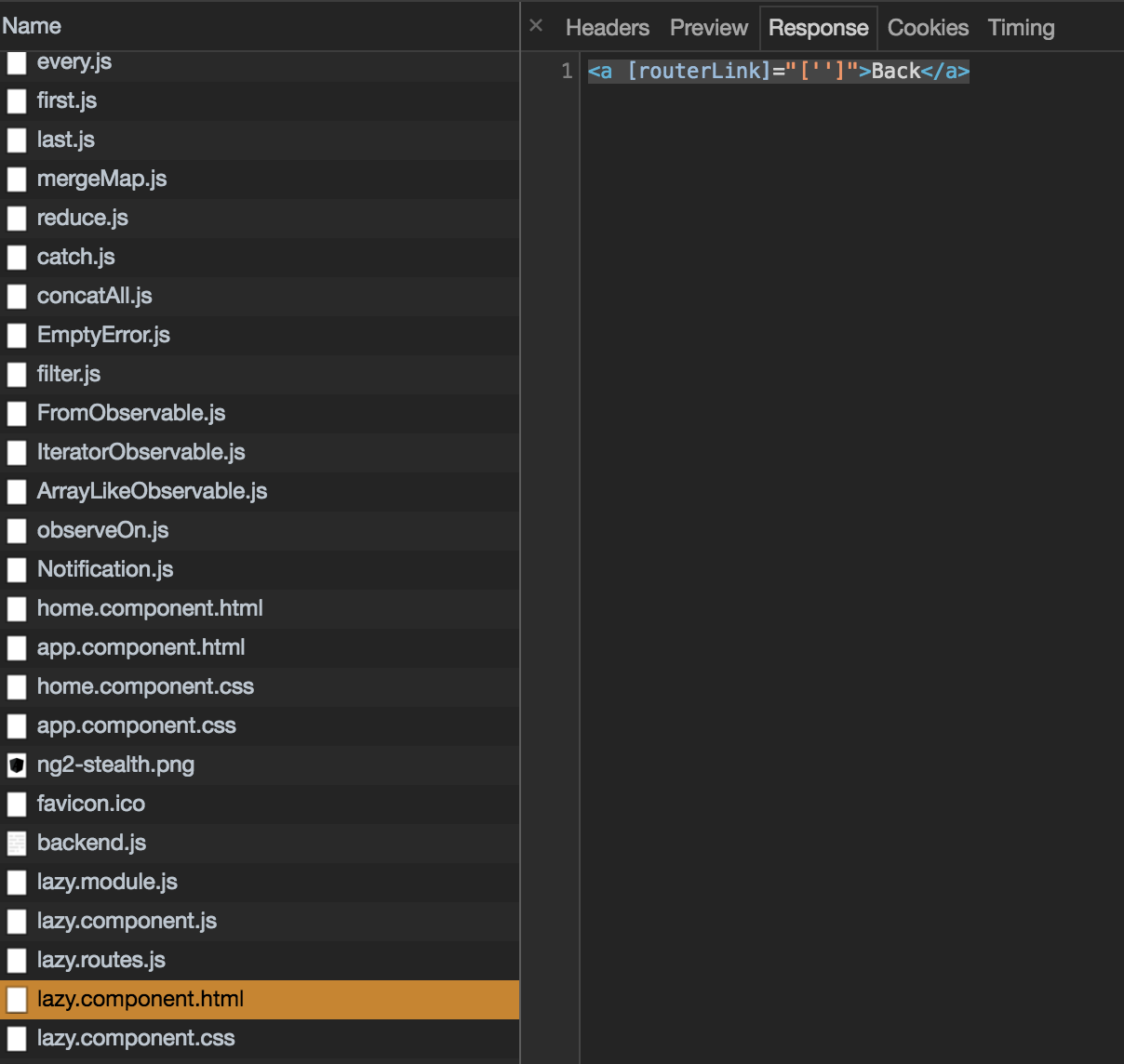Select the FromObservable.js request

[260, 413]
